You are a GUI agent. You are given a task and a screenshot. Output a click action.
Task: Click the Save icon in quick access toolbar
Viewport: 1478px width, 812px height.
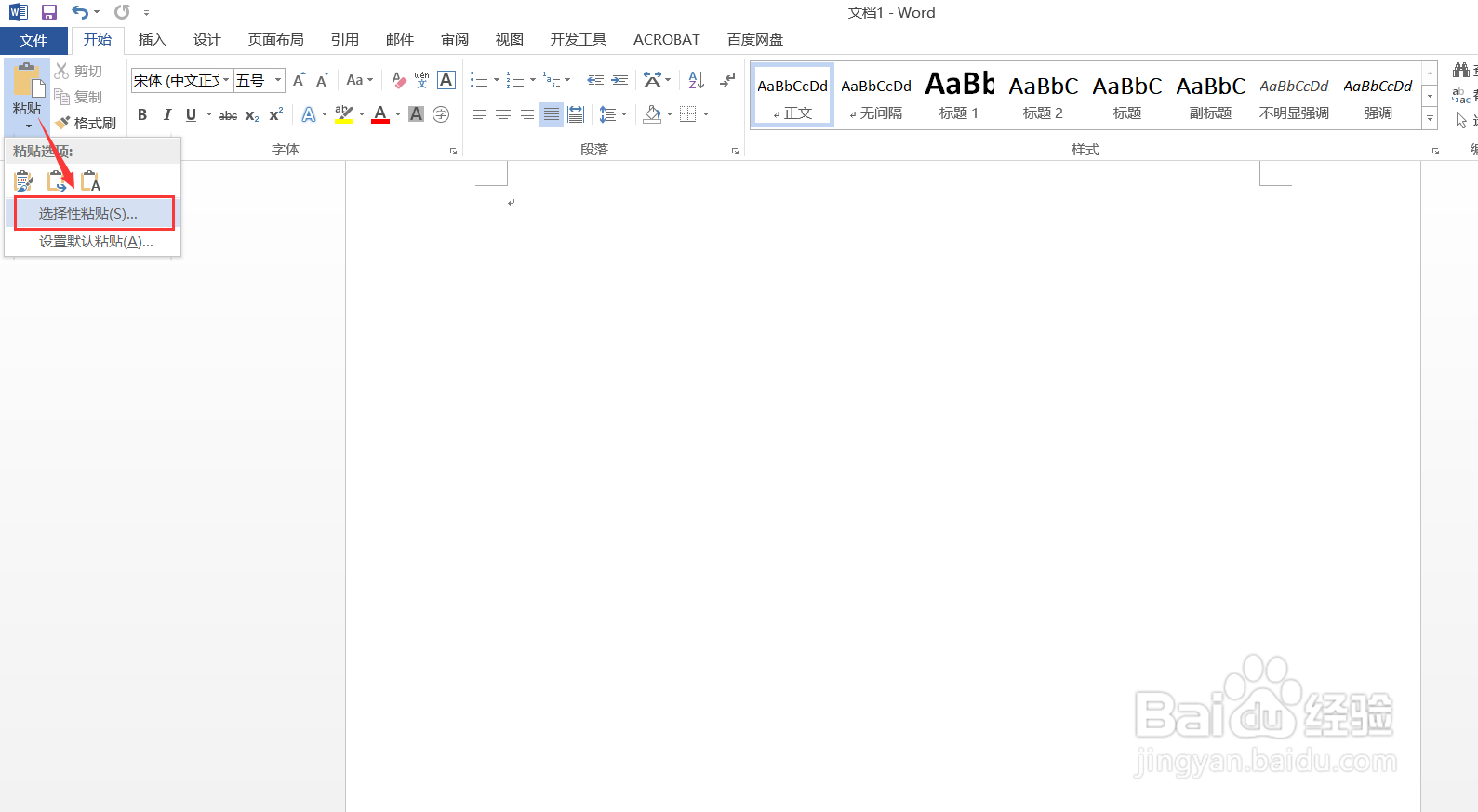click(49, 12)
